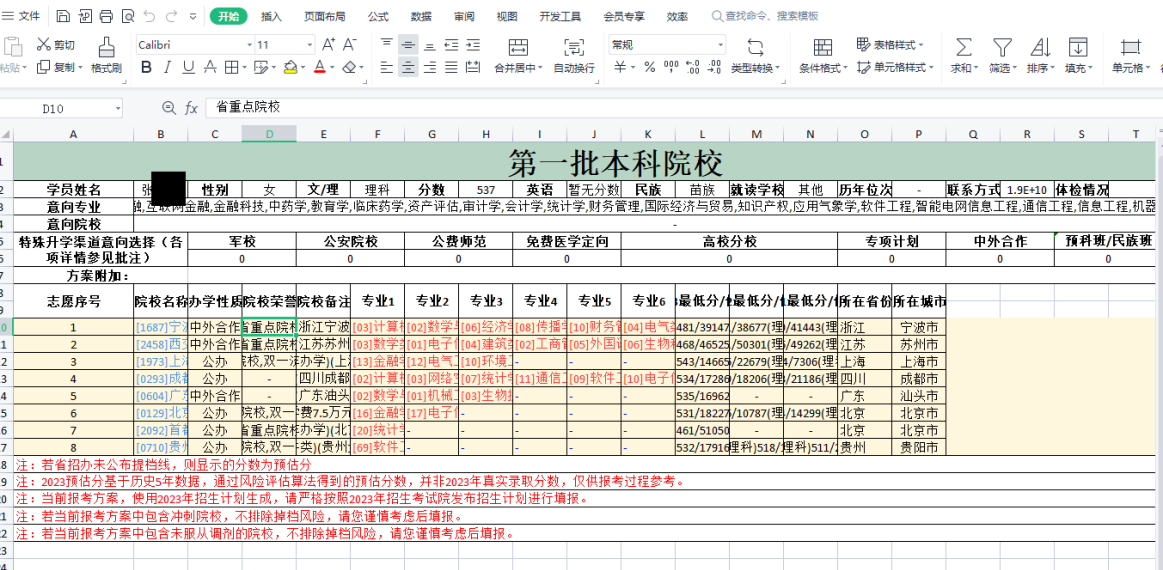Expand the Table Style (表格样式) dropdown
Viewport: 1163px width, 570px height.
pos(921,45)
